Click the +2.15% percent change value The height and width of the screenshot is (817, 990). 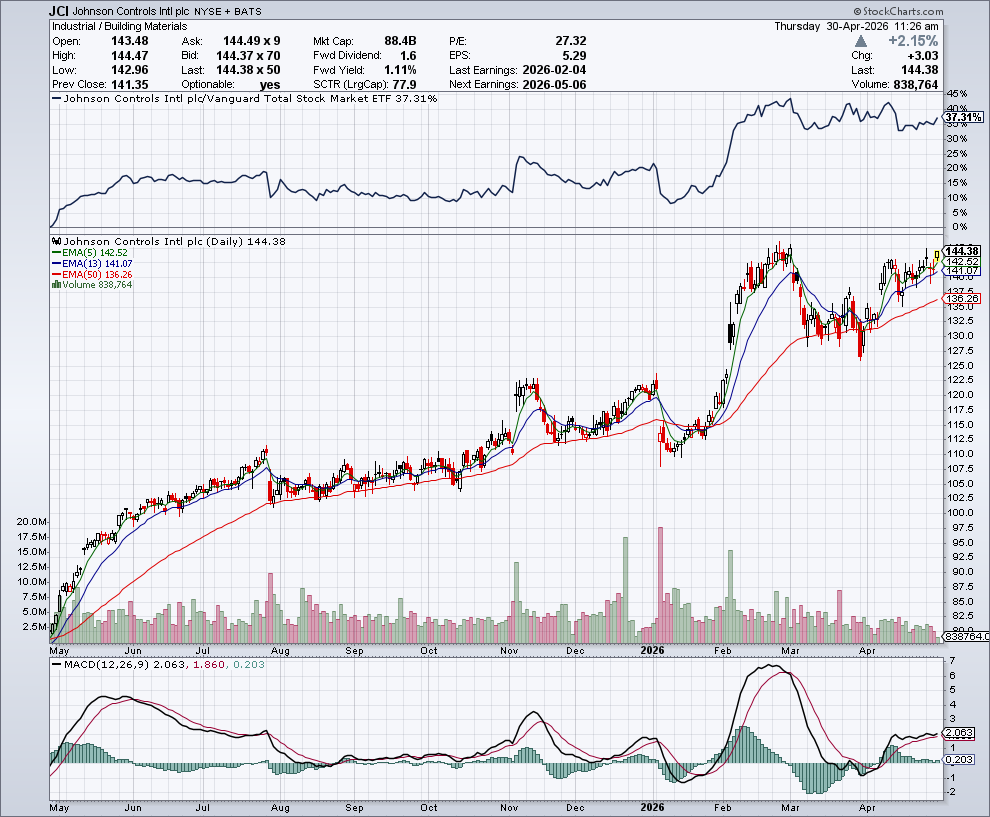(x=913, y=41)
